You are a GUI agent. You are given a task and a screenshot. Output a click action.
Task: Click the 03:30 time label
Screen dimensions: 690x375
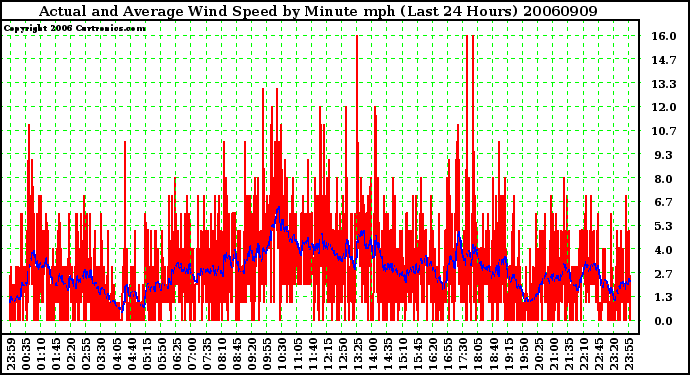[101, 354]
